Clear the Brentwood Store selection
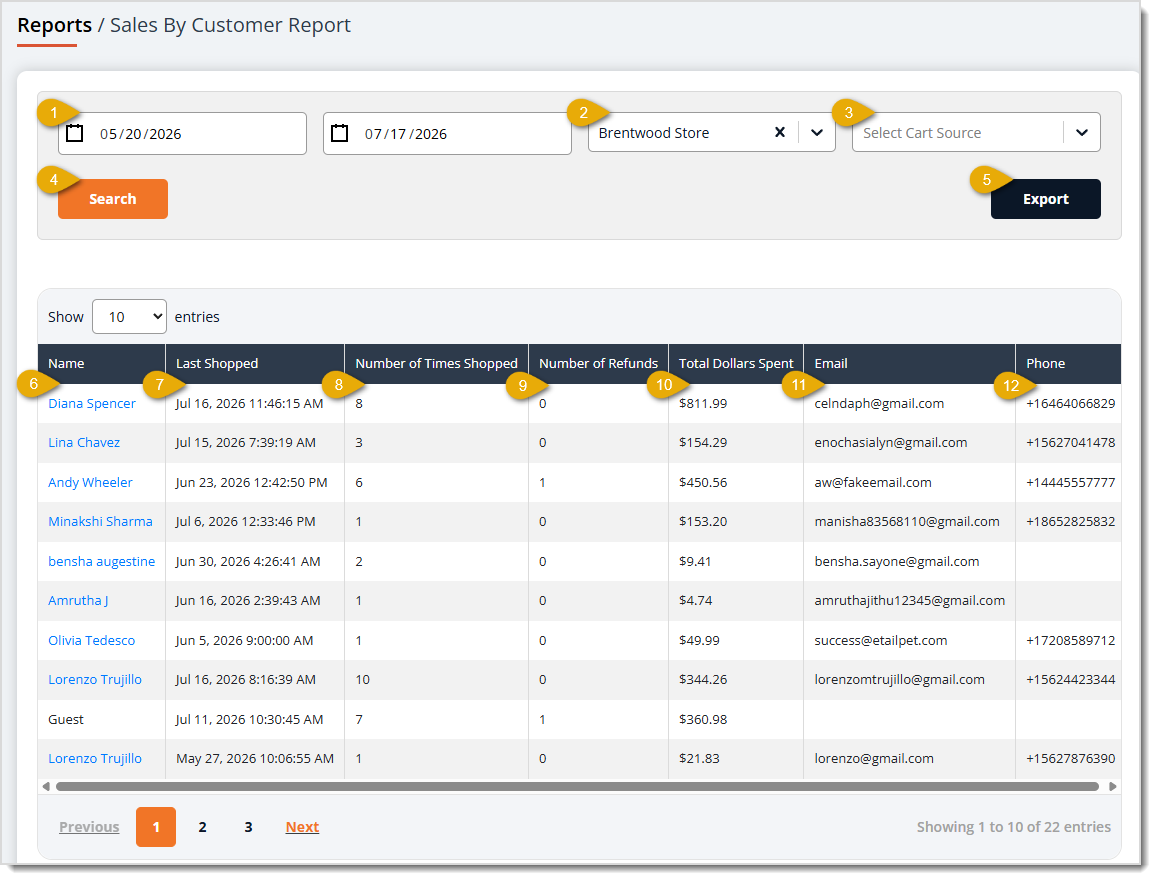 (780, 133)
